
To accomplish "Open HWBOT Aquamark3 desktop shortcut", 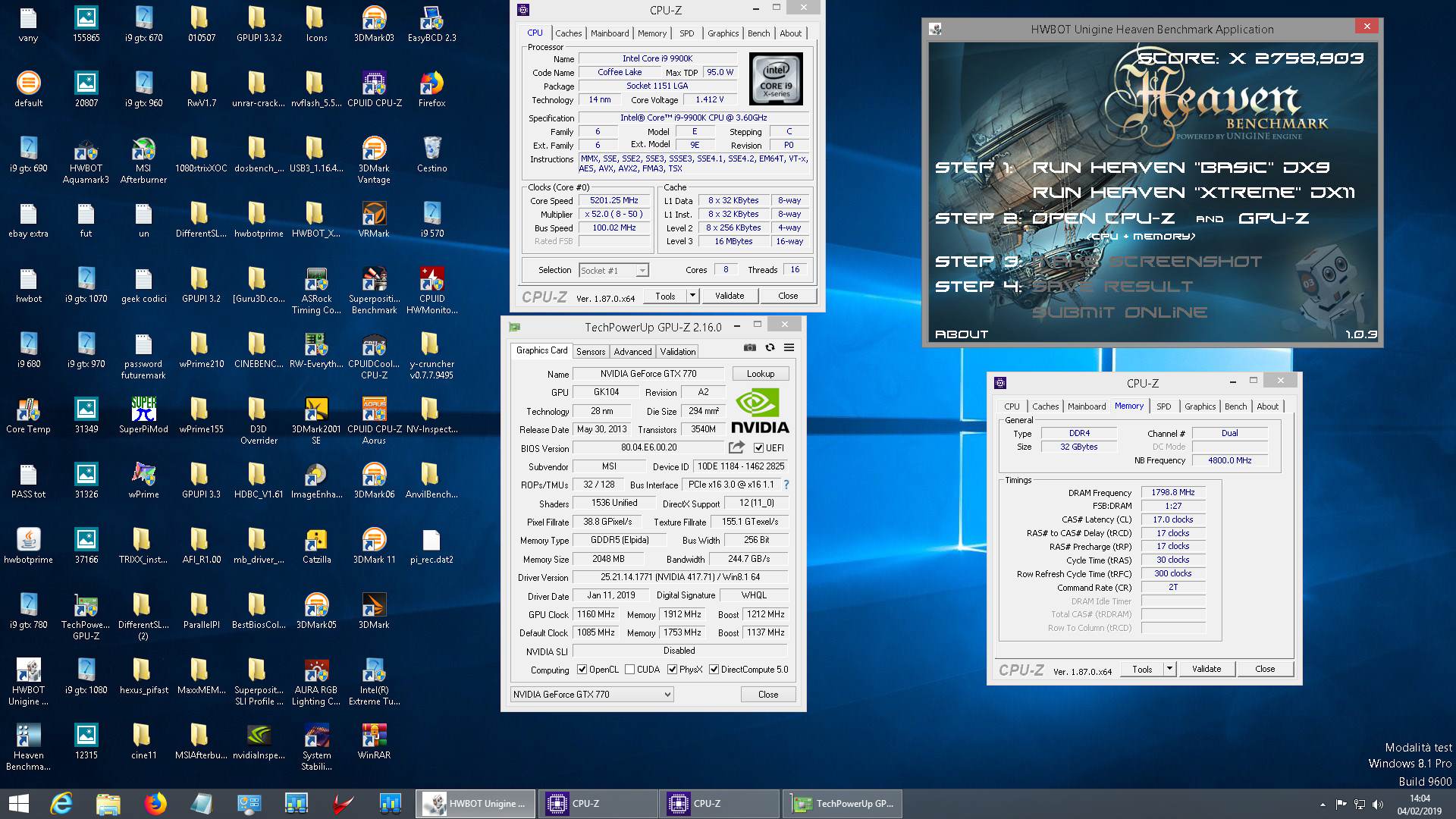I will (86, 160).
